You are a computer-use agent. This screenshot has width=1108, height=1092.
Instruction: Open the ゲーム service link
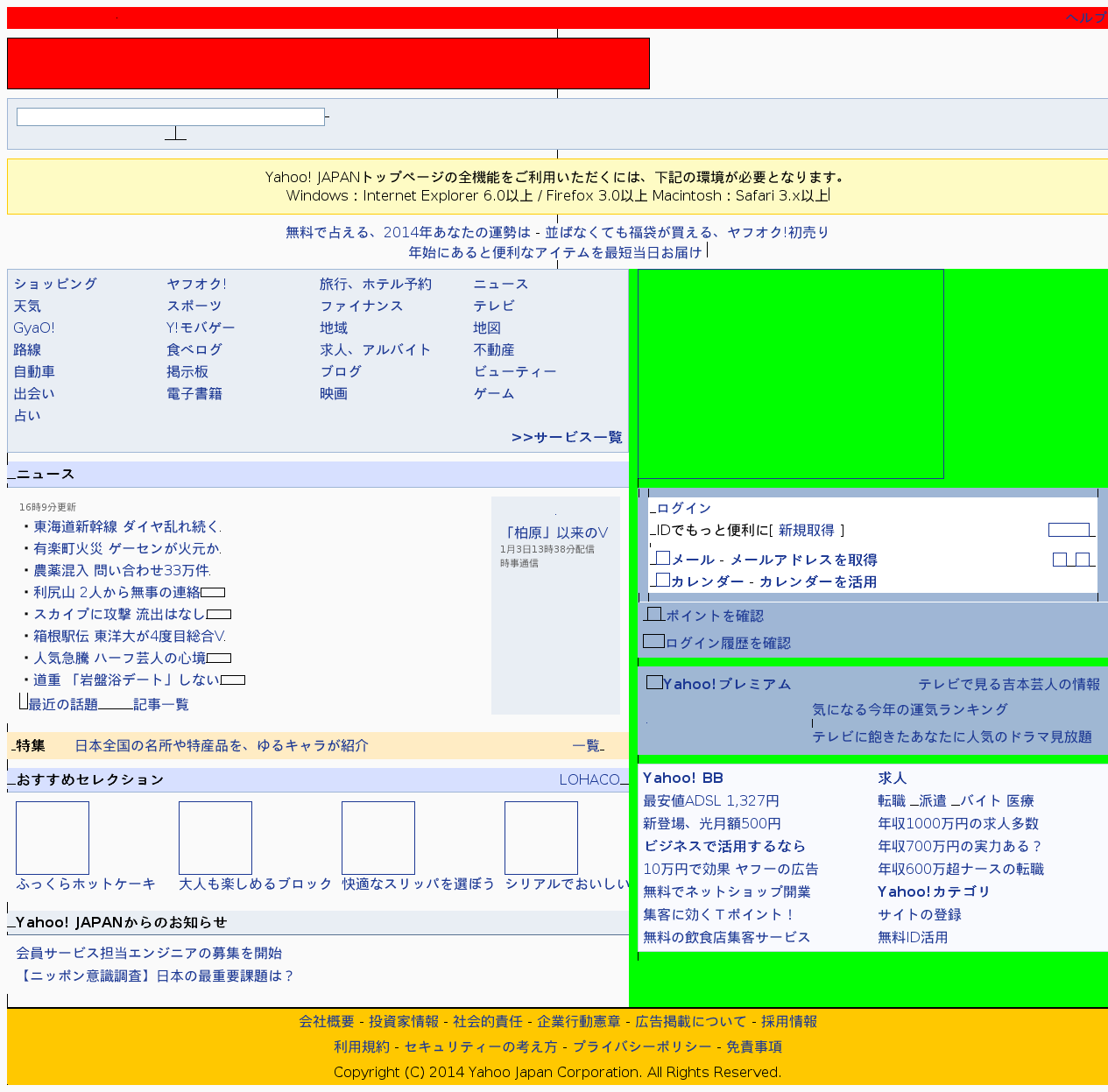tap(494, 393)
